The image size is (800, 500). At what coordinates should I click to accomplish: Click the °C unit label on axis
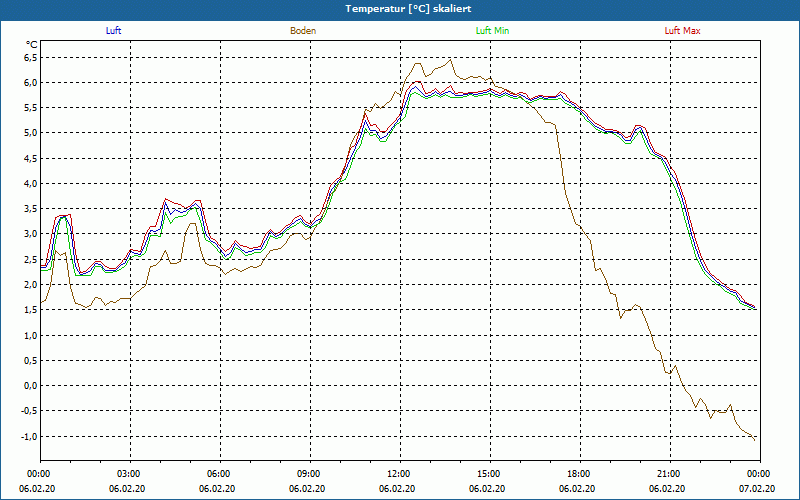pos(32,44)
